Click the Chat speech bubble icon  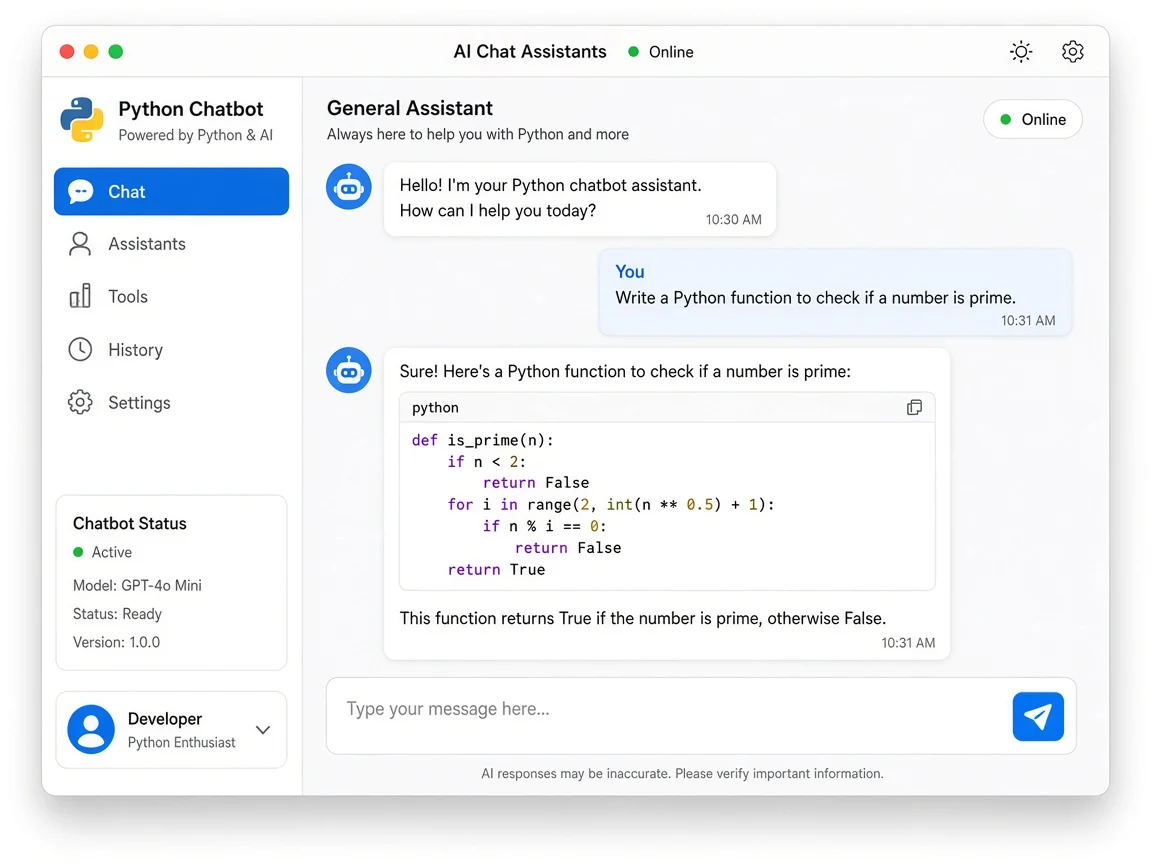tap(81, 192)
